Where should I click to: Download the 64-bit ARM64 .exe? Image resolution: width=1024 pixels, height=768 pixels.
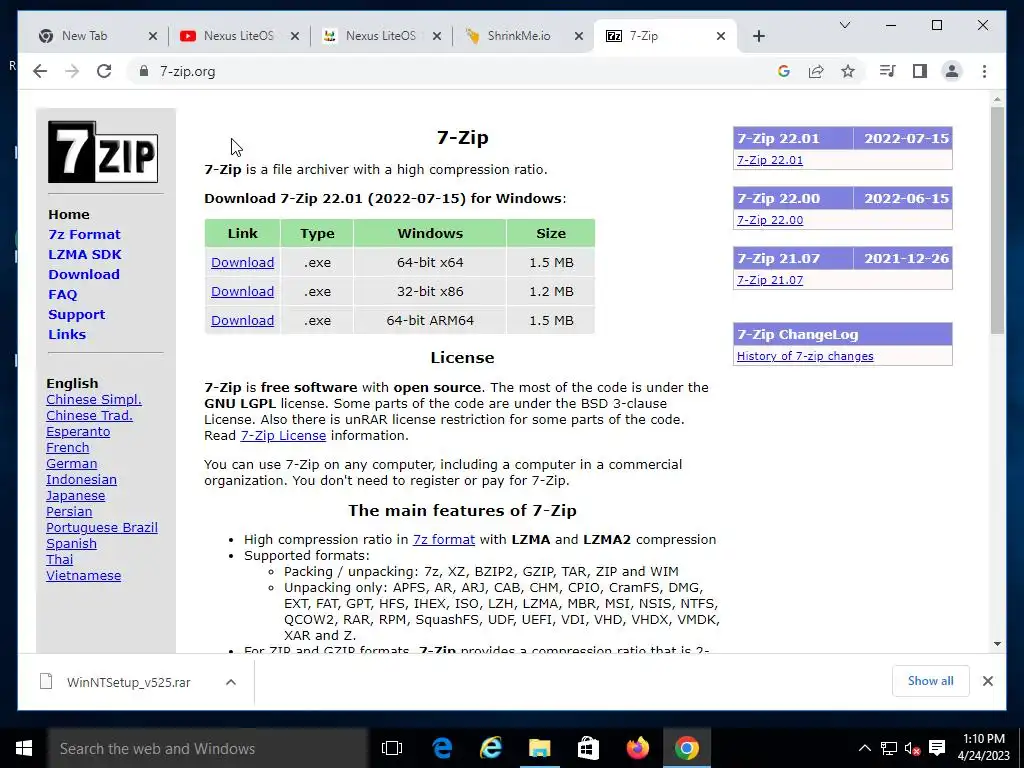[x=242, y=321]
